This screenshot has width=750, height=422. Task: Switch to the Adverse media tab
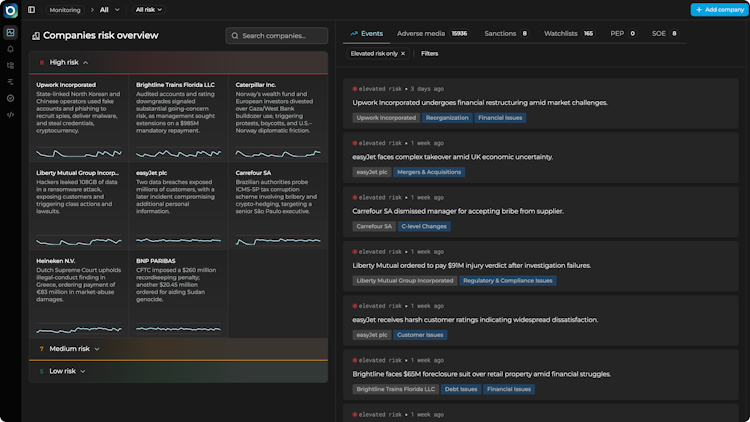(x=432, y=33)
